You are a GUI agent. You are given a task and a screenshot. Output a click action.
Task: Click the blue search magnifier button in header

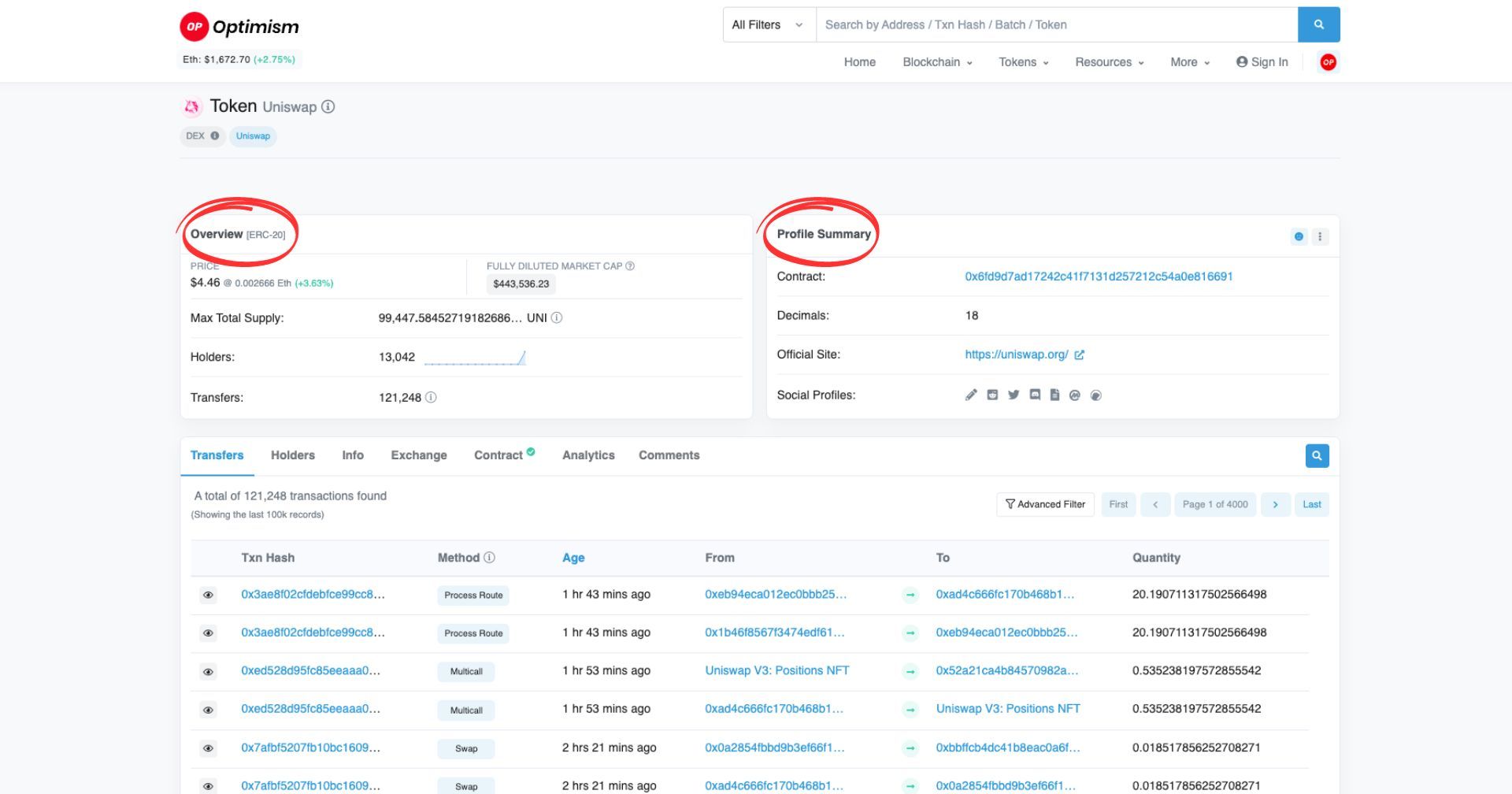click(1318, 24)
